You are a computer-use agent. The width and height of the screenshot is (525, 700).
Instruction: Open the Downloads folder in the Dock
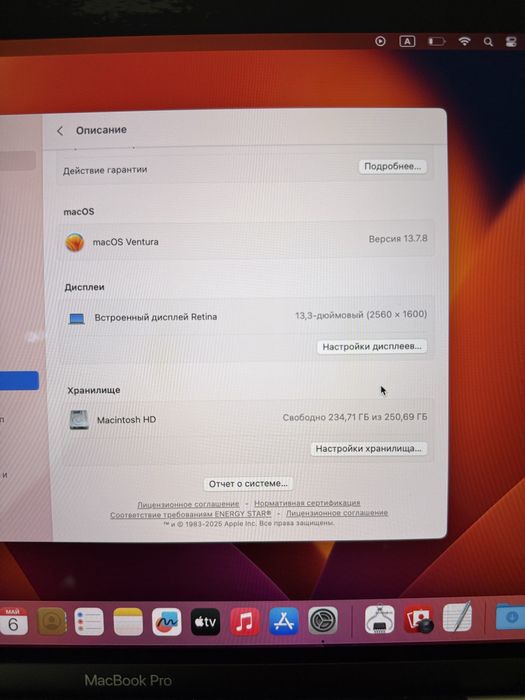pos(511,617)
